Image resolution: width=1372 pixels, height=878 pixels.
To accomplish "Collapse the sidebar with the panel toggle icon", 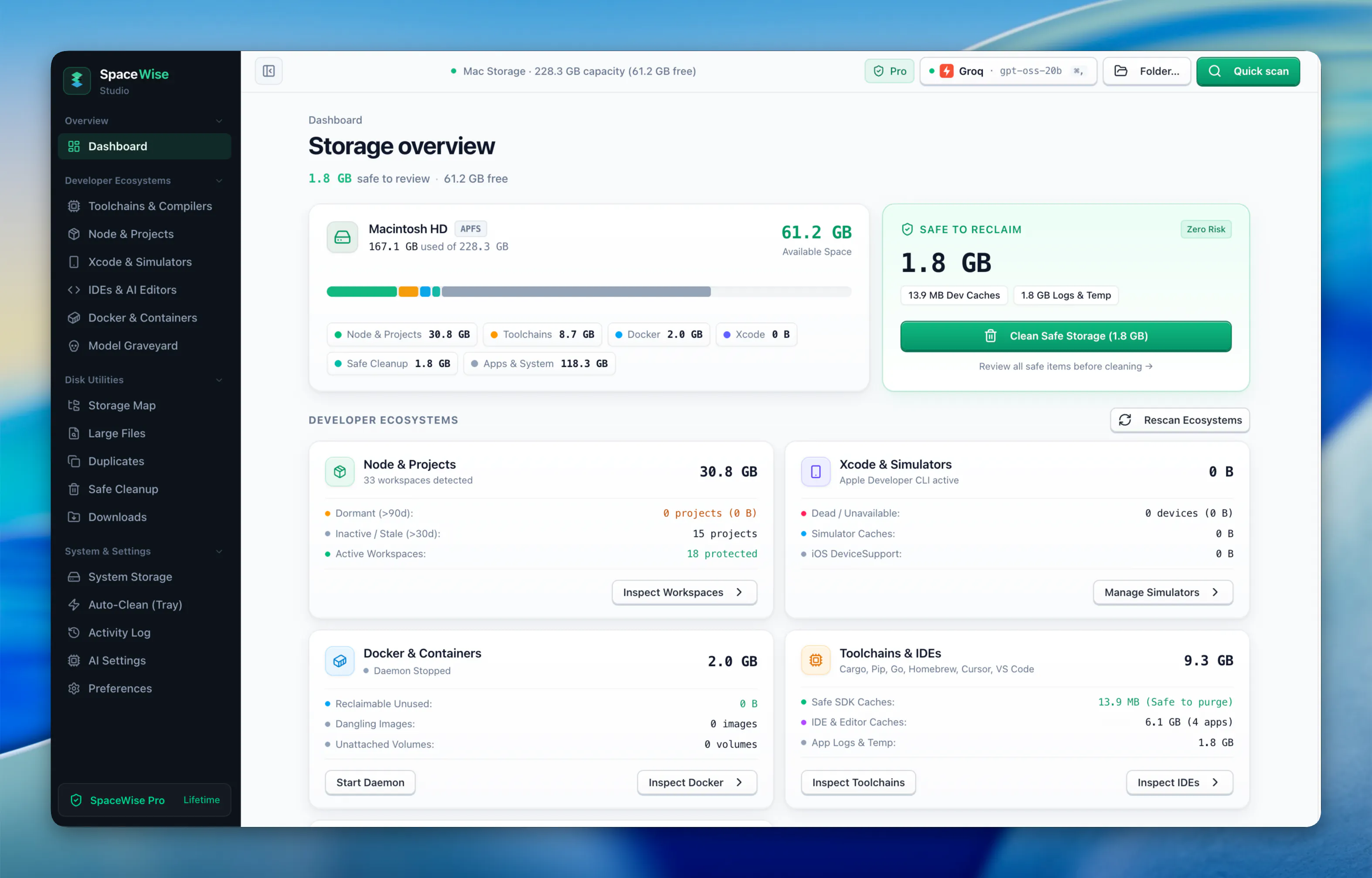I will point(269,71).
